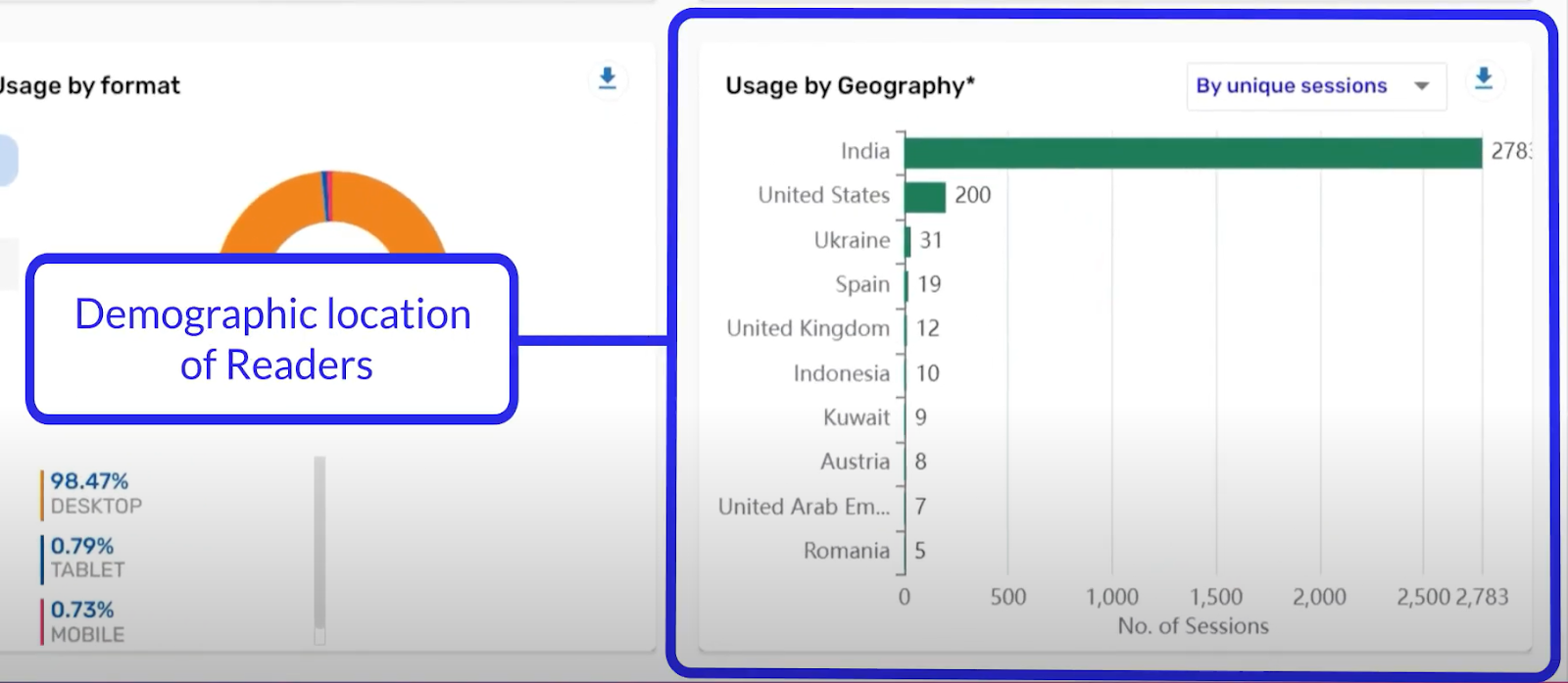This screenshot has width=1568, height=683.
Task: Select the 98.47% DESKTOP legend entry
Action: pyautogui.click(x=92, y=494)
